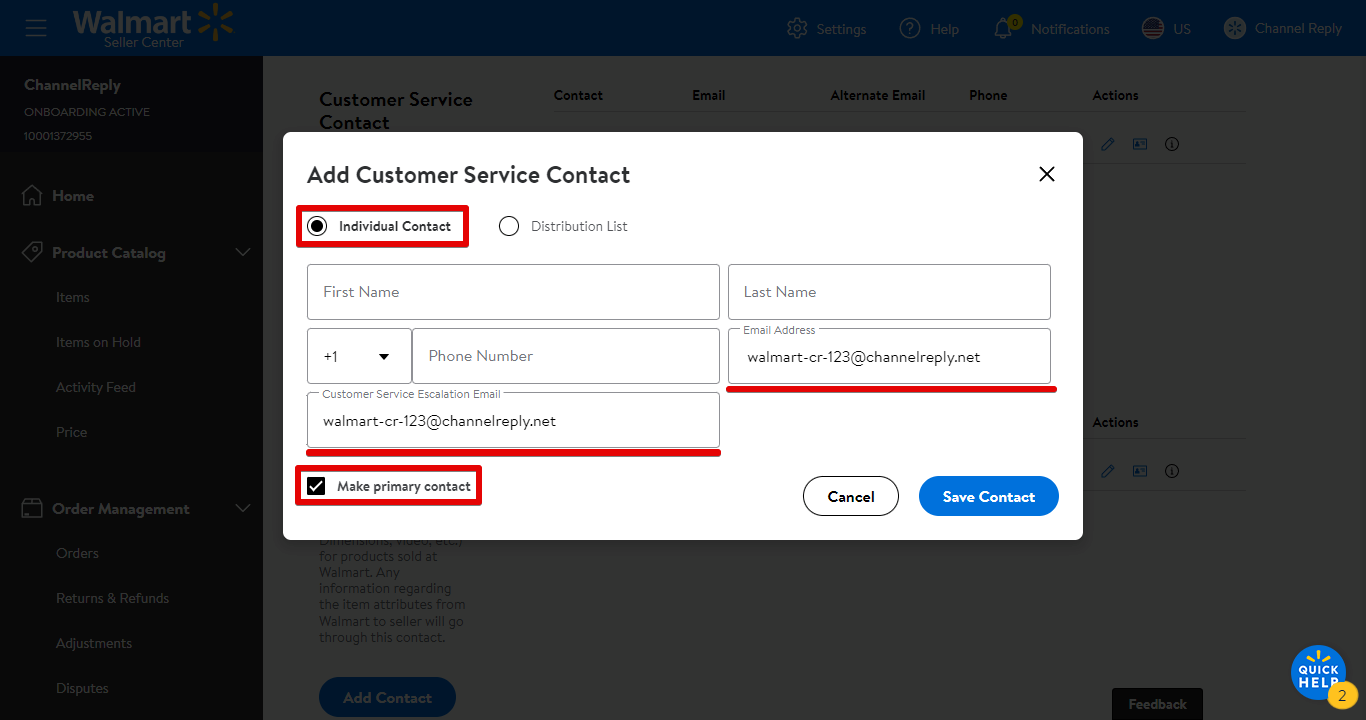Click the Notifications label in the header
This screenshot has width=1366, height=720.
(1070, 29)
